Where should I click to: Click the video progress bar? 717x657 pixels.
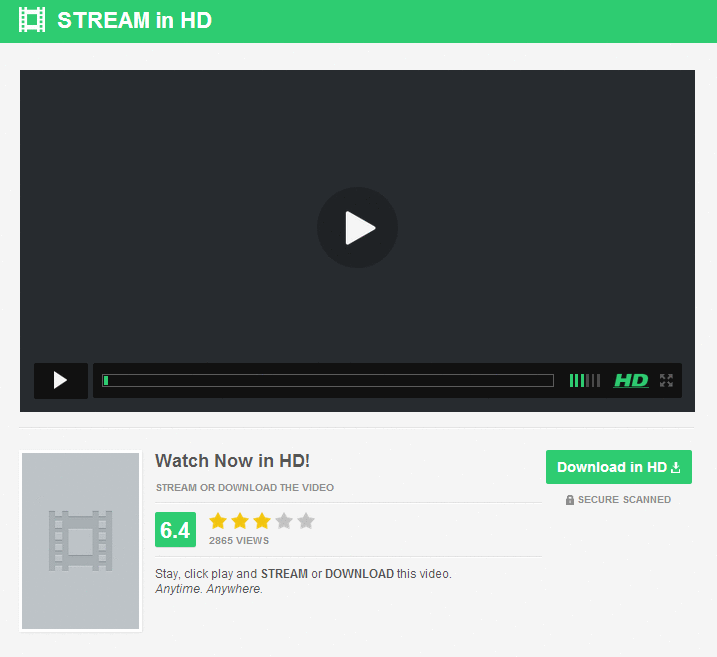[328, 380]
